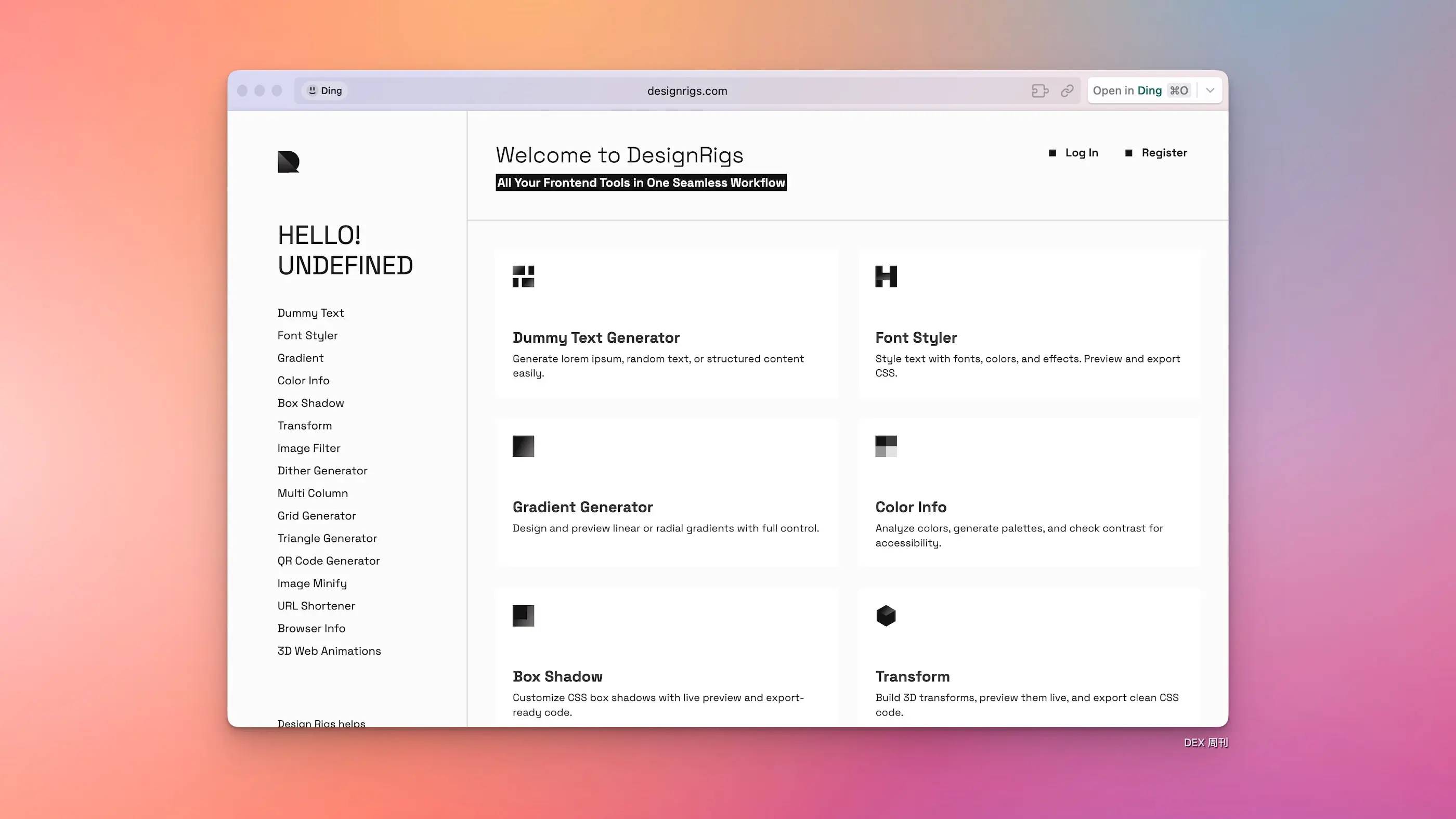This screenshot has height=819, width=1456.
Task: Expand the Open in Ding dropdown arrow
Action: click(1210, 90)
